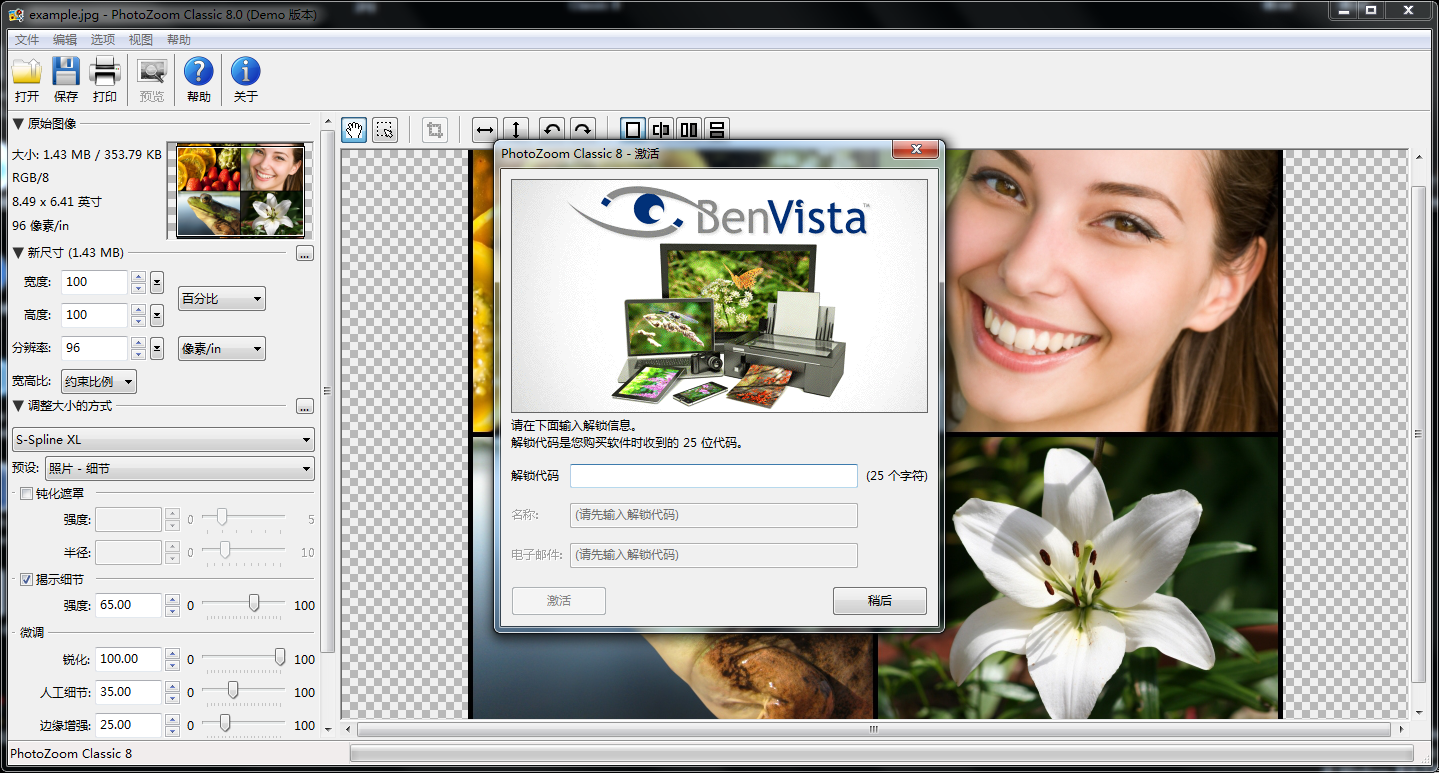Open the resolution presets arrow next to 分辨率
This screenshot has width=1439, height=773.
pos(157,348)
